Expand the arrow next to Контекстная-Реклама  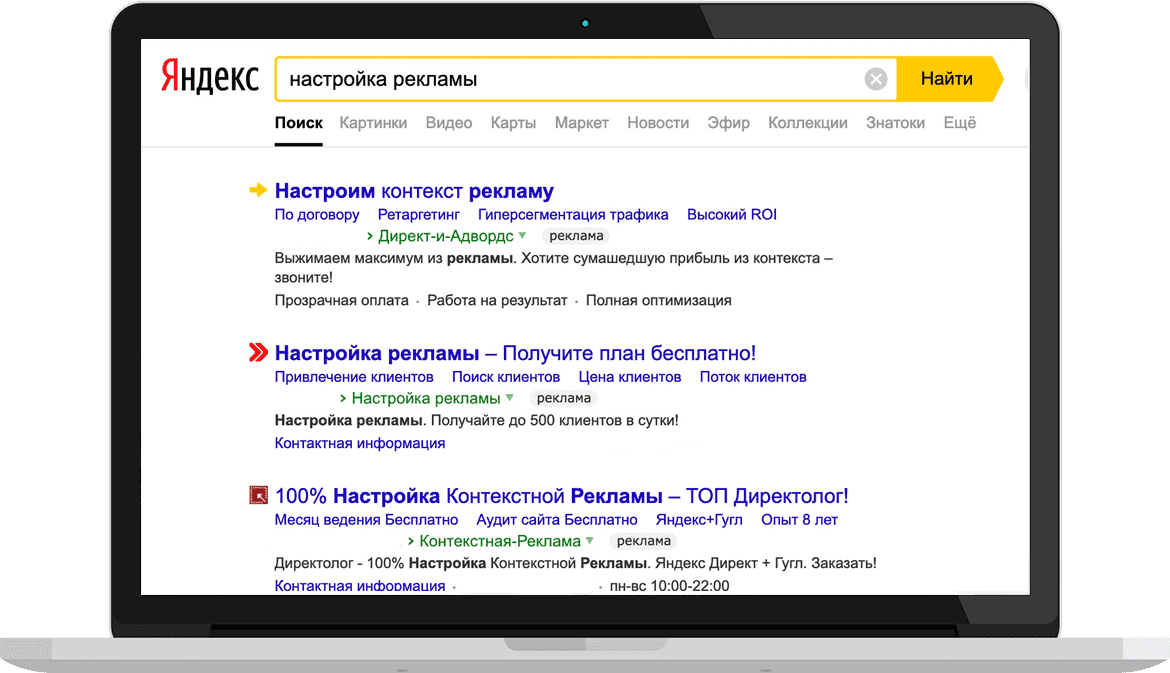point(589,540)
